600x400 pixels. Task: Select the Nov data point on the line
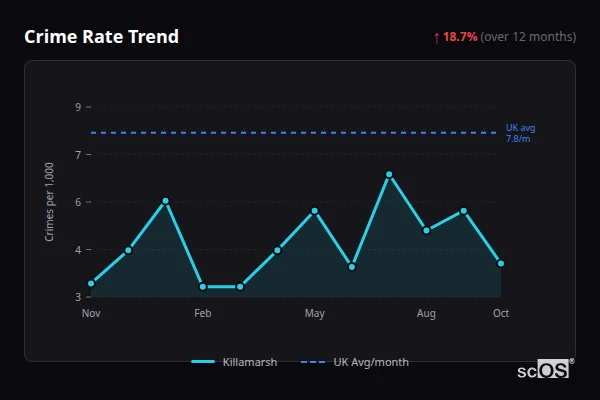[x=91, y=284]
